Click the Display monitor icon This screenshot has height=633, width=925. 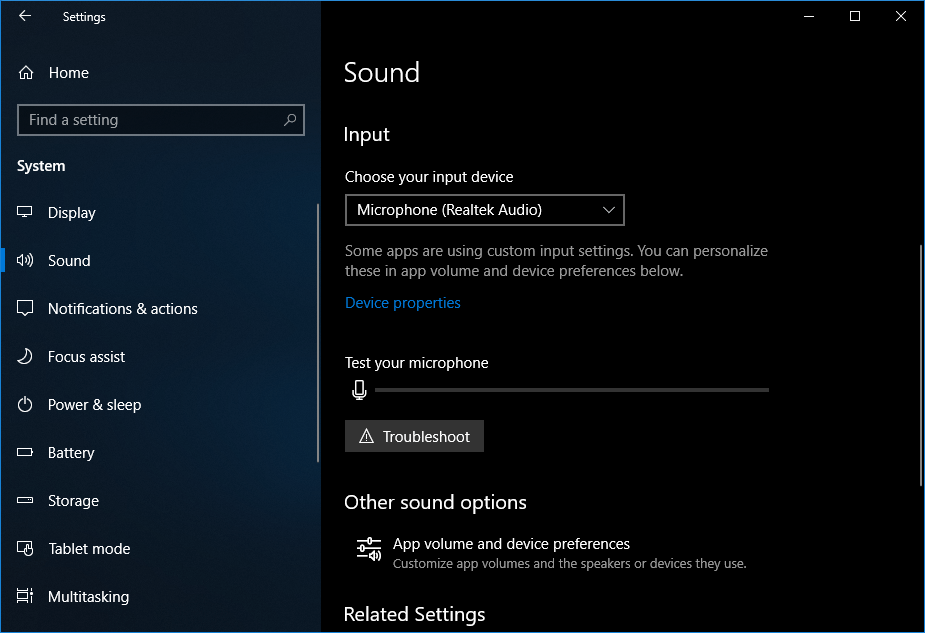[26, 213]
